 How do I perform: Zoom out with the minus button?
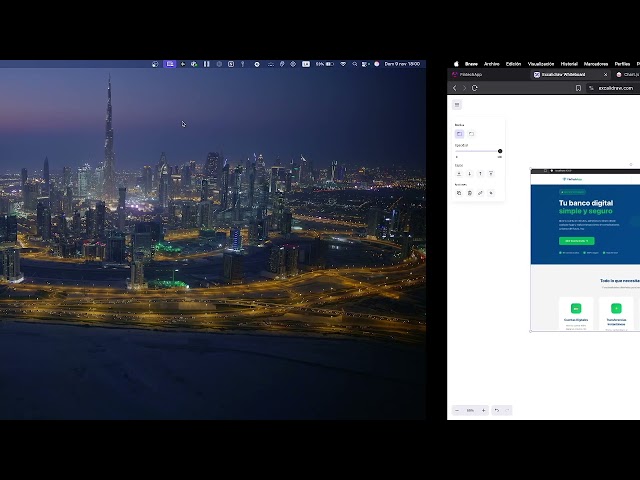point(457,410)
